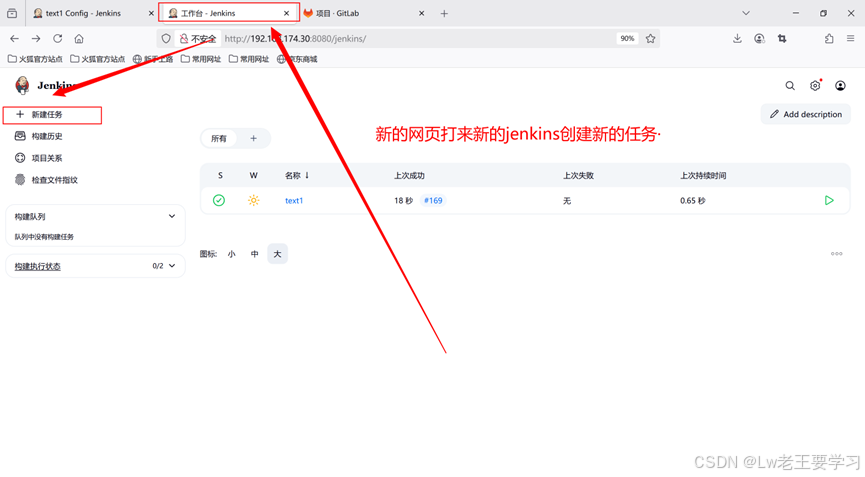Open Jenkins search magnifier icon
Viewport: 865px width, 477px height.
coord(790,85)
